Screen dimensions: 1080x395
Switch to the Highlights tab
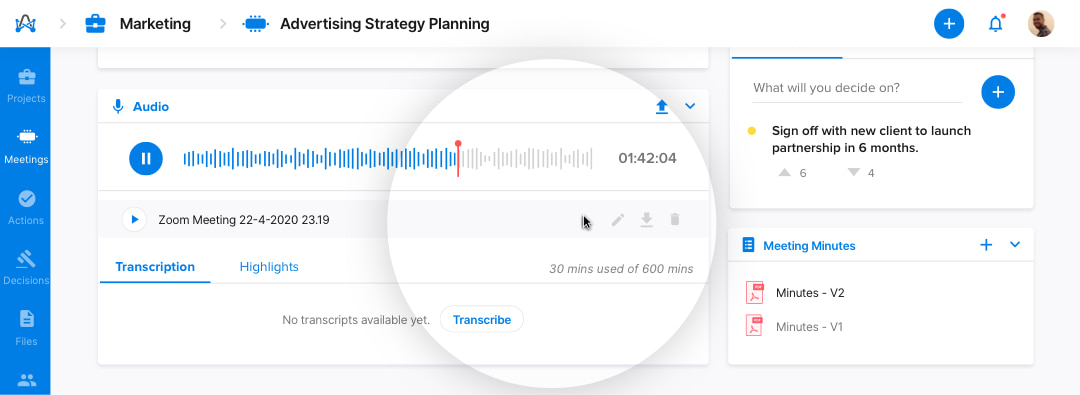coord(269,267)
